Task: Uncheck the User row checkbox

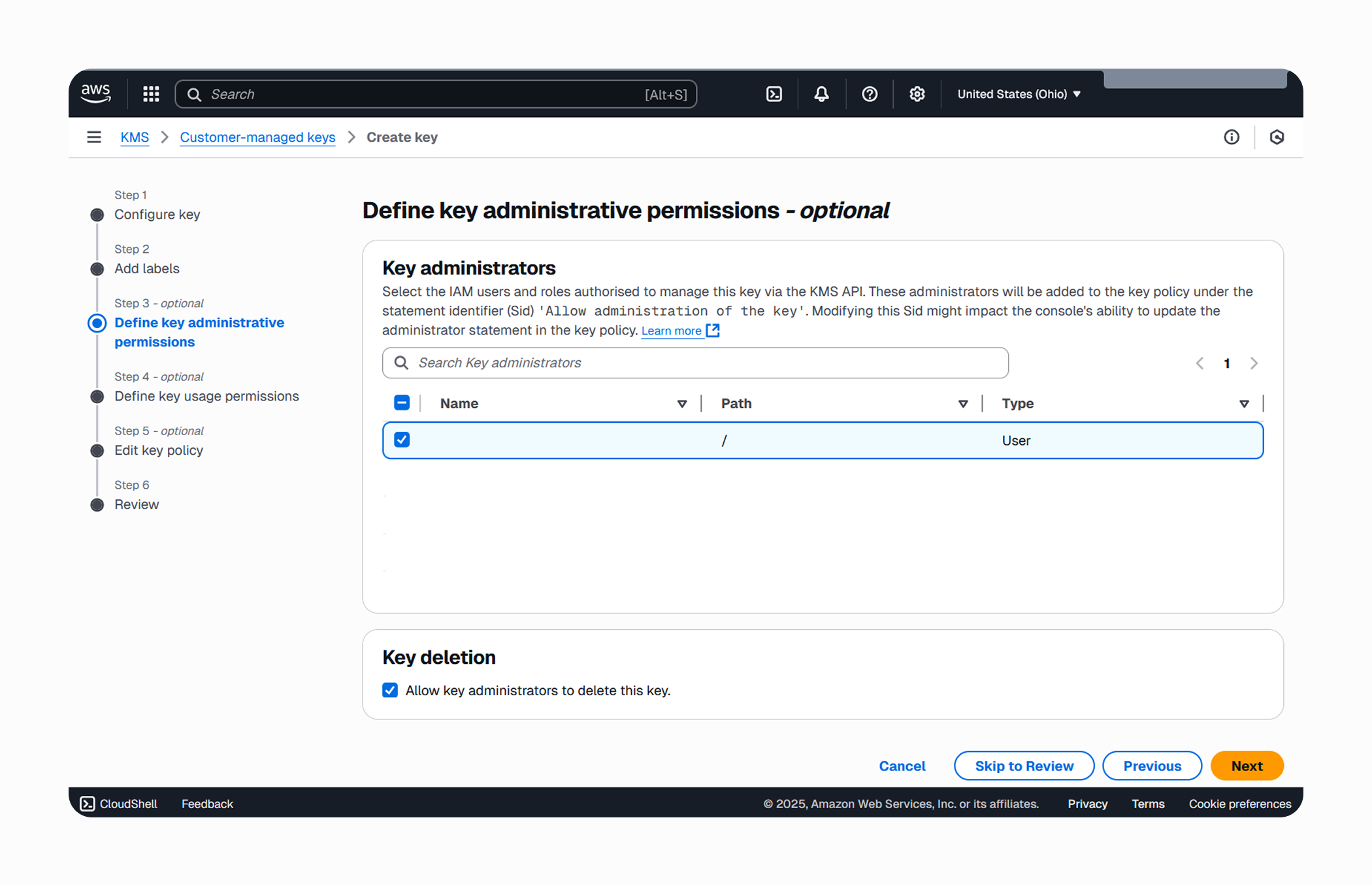Action: pos(402,440)
